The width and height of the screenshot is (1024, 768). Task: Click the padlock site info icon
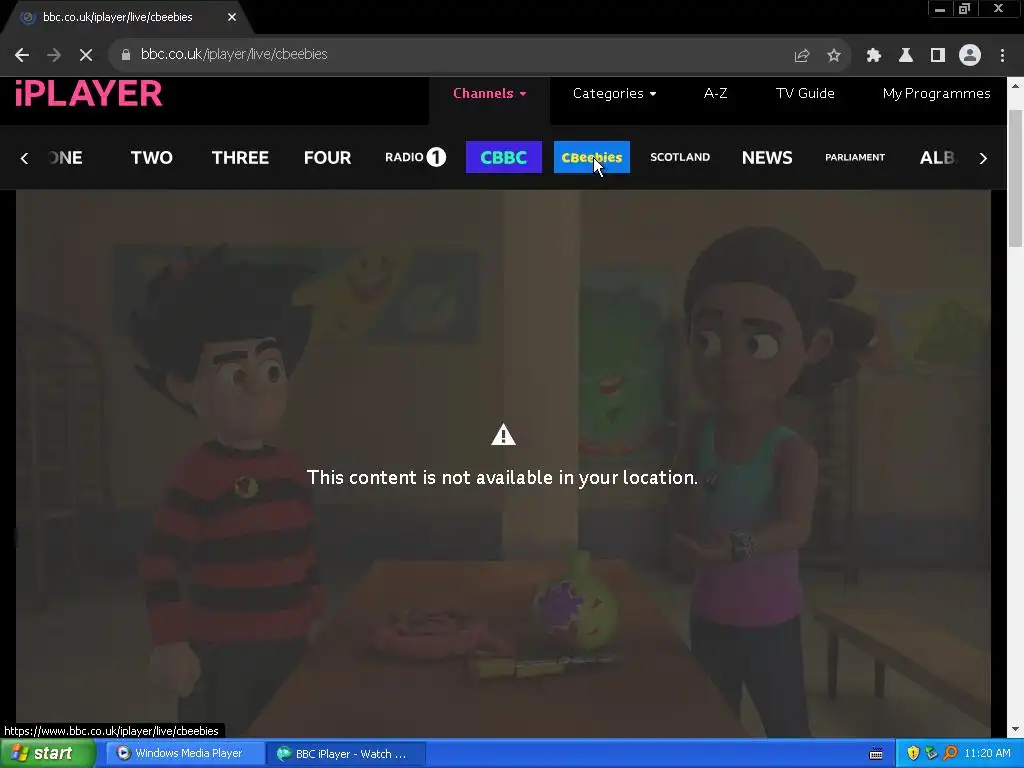(125, 55)
